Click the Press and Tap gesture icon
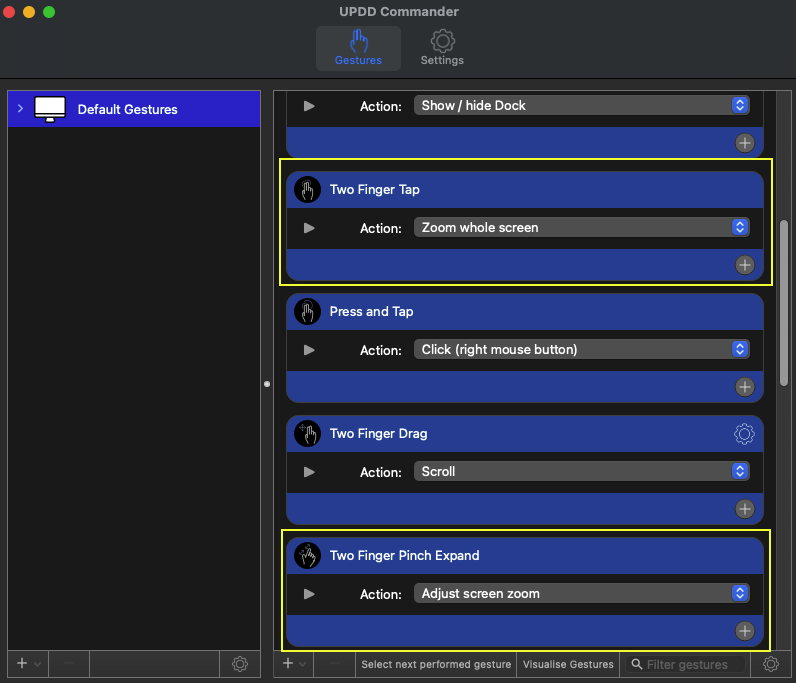796x683 pixels. (308, 312)
